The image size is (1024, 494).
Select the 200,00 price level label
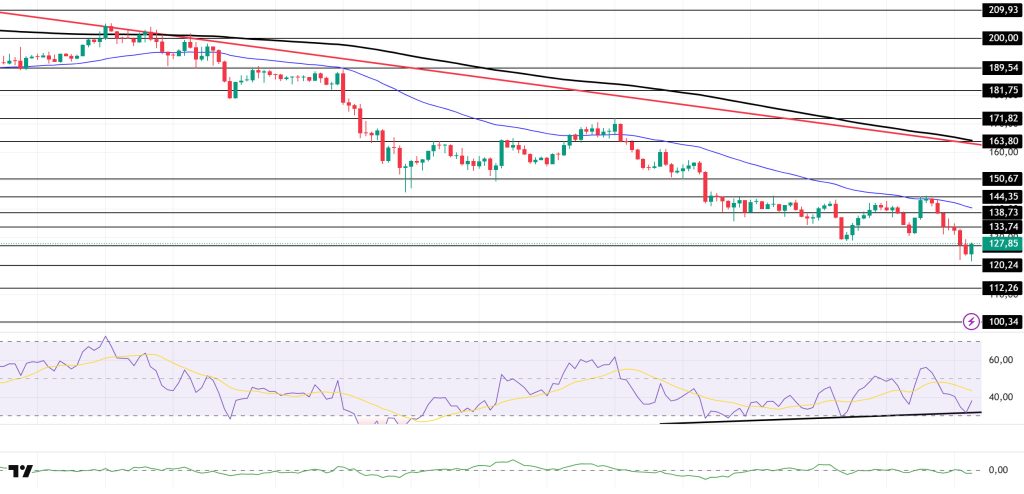1001,38
